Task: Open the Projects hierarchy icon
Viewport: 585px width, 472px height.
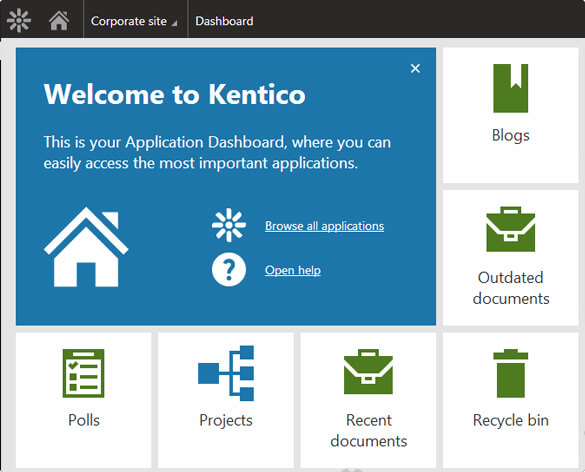Action: coord(226,373)
